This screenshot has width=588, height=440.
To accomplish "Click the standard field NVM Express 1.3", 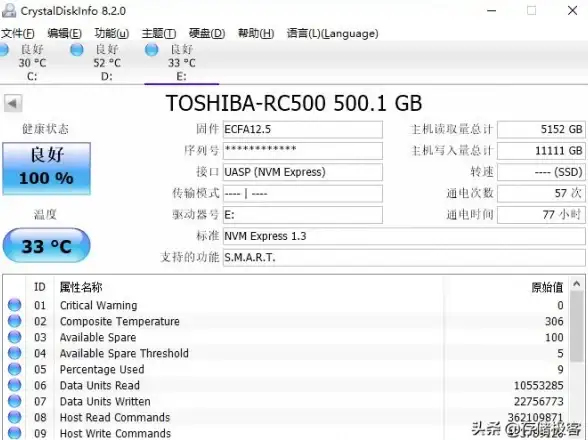I will 404,236.
